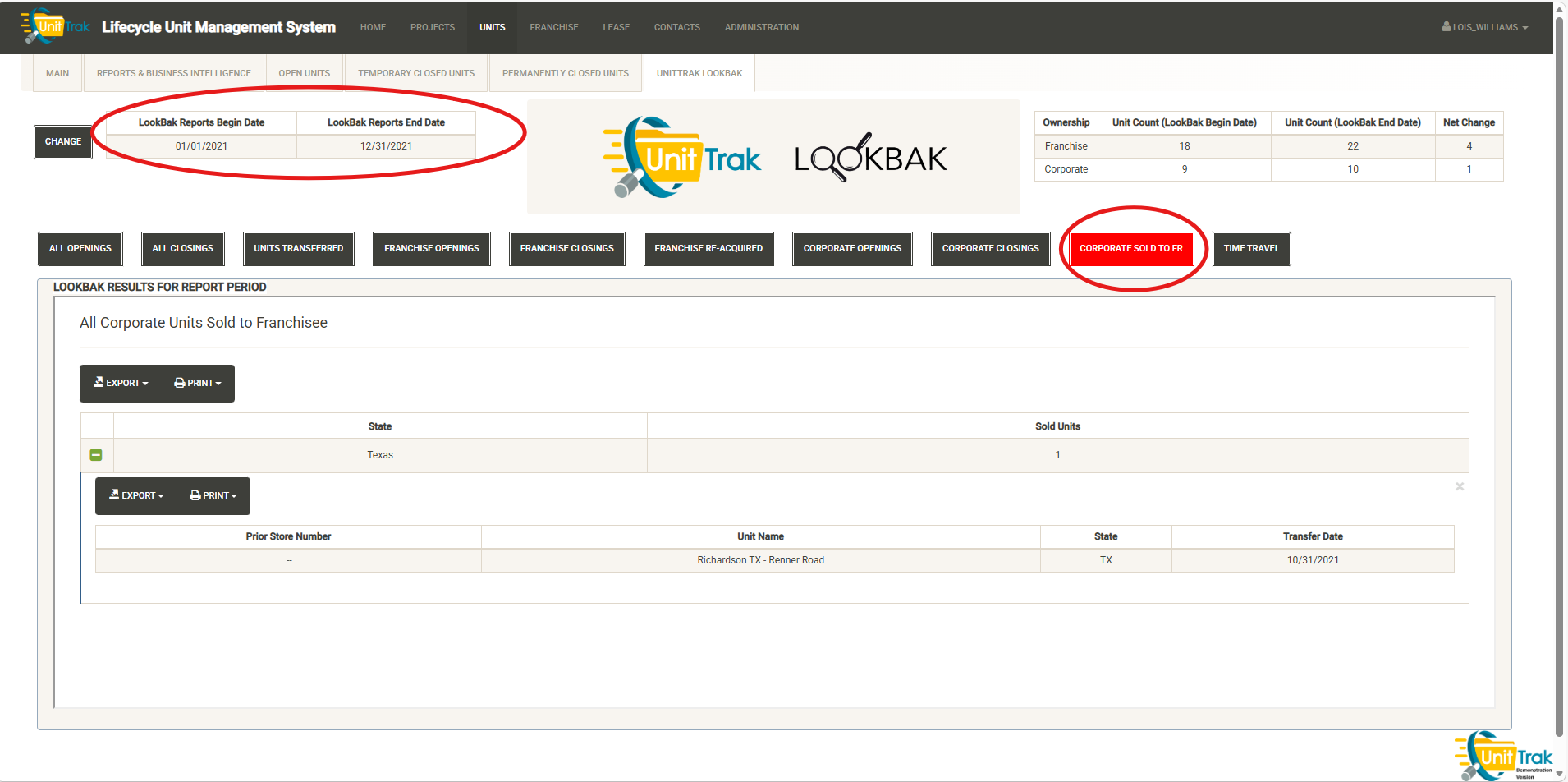Click the UnitTrak LookBak banner image
The height and width of the screenshot is (782, 1568).
(773, 158)
